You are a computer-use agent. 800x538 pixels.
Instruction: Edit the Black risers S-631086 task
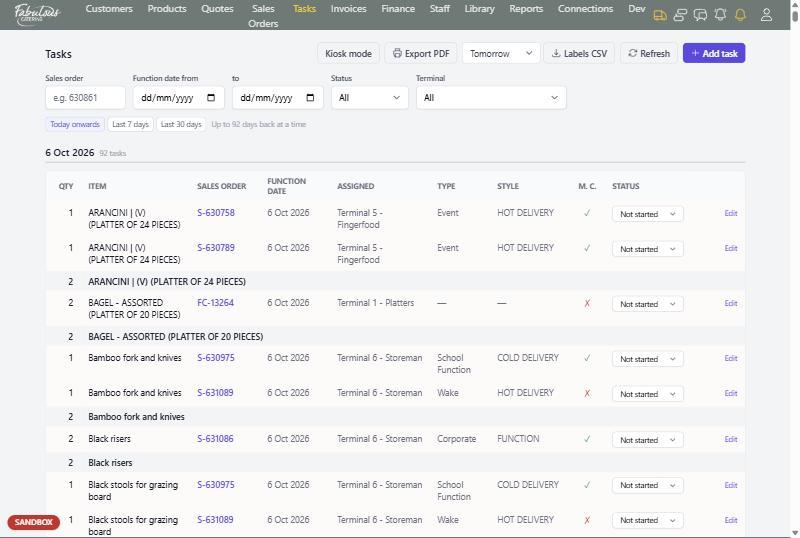point(731,439)
